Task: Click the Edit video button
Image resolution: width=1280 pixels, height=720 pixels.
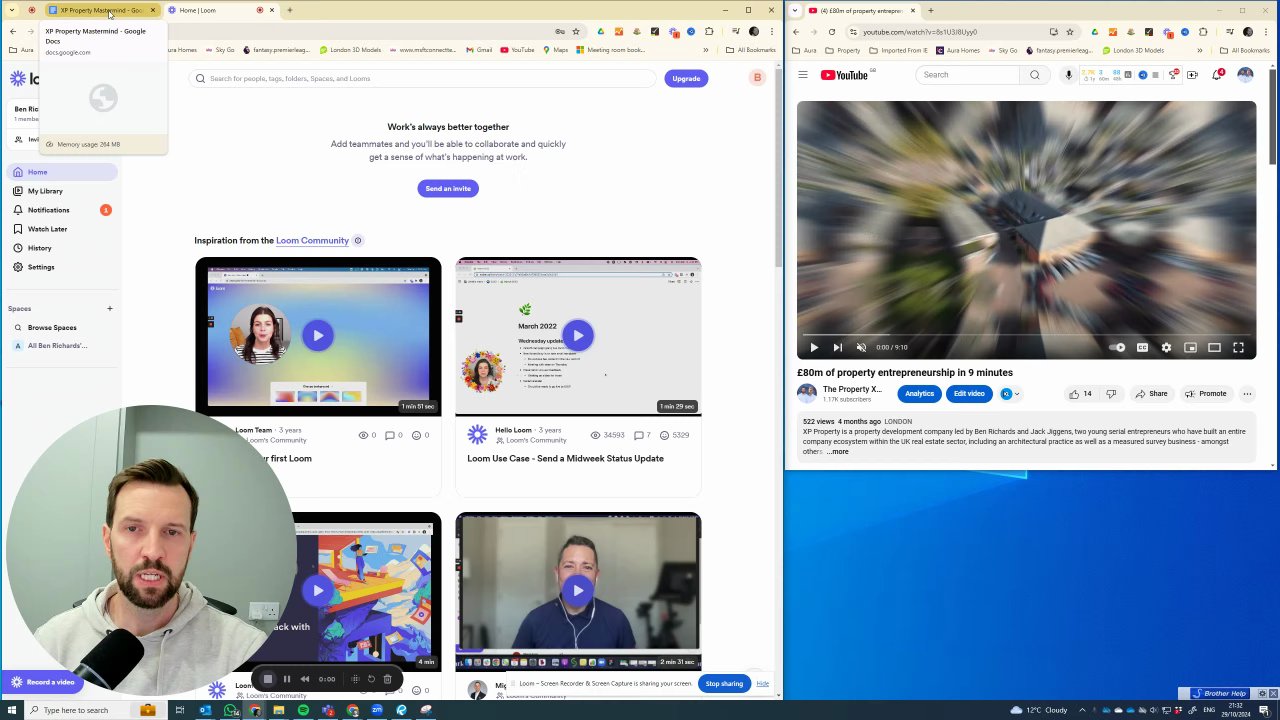Action: [x=969, y=394]
